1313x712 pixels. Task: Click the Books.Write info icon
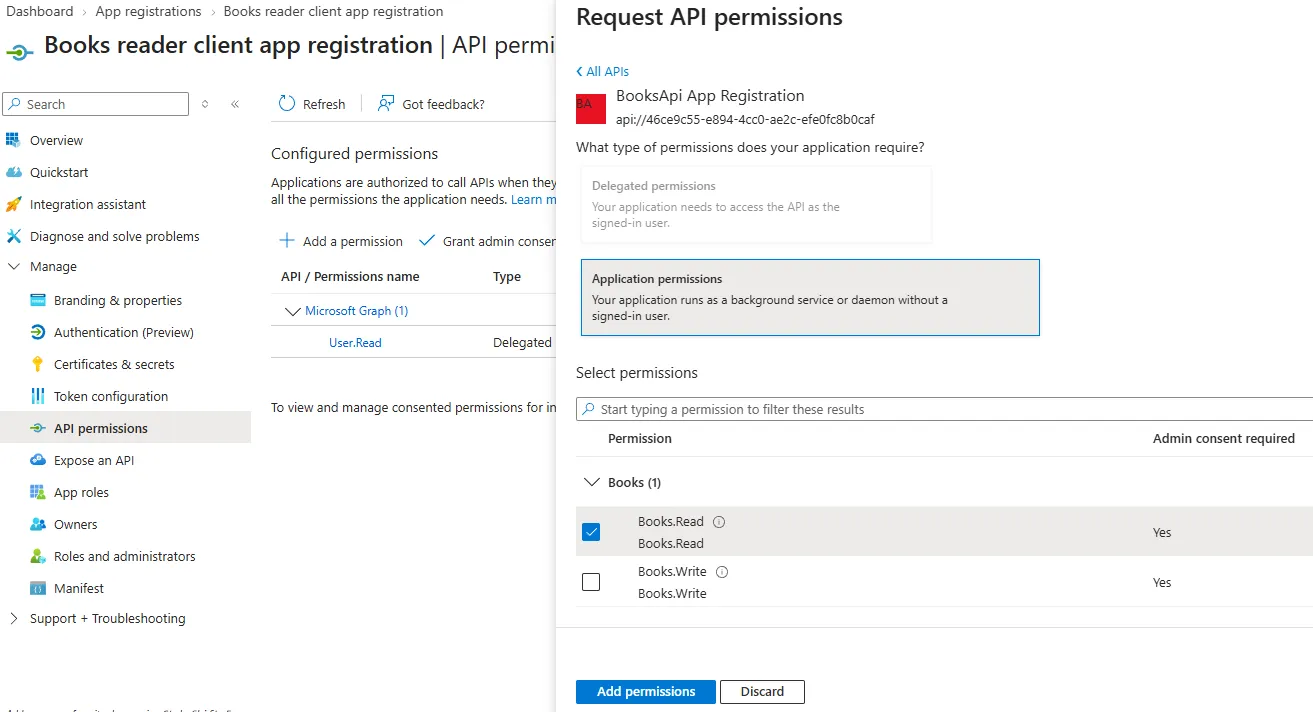[x=722, y=572]
